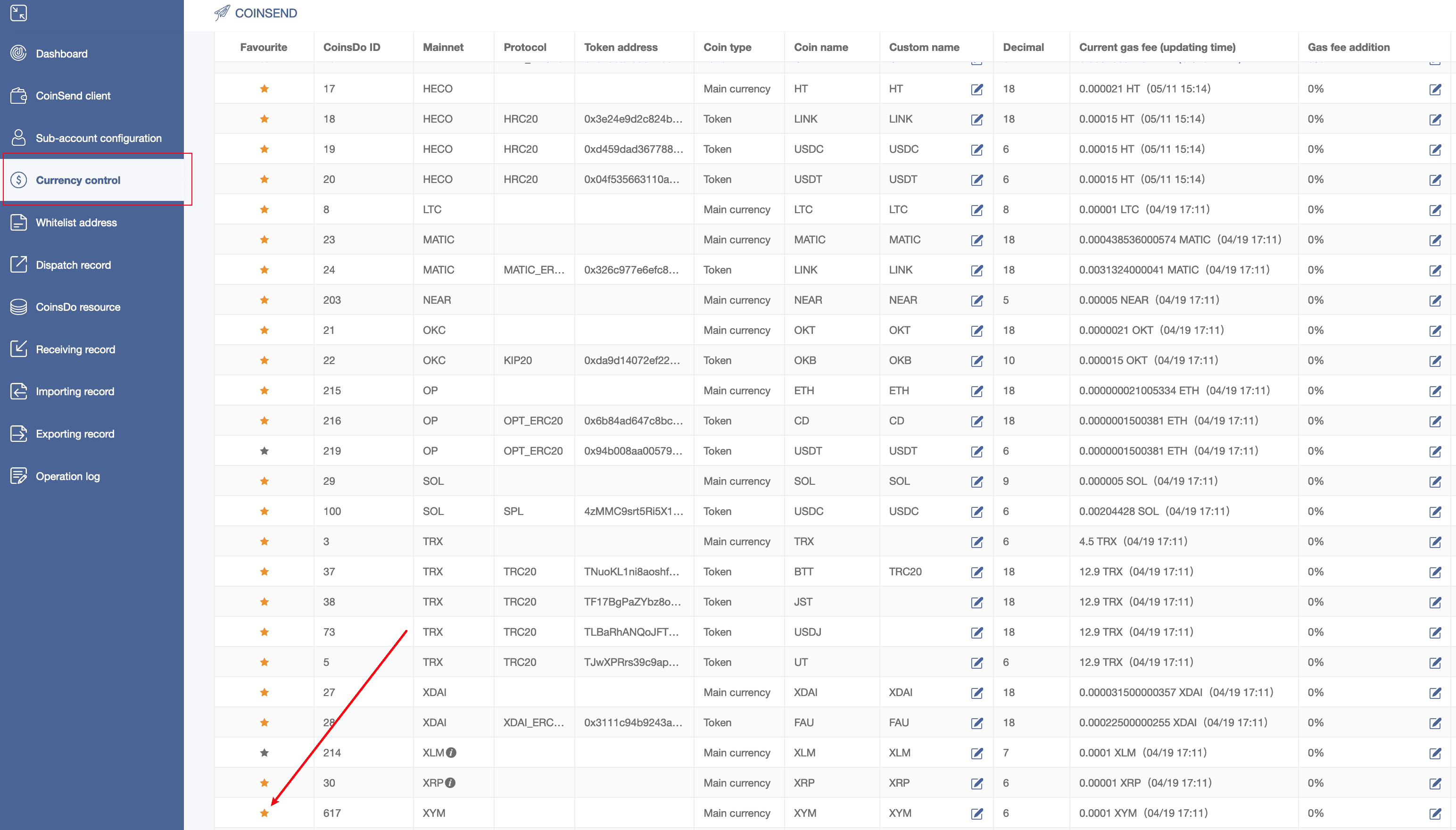Unfavourite the XYM row 617 star
1456x830 pixels.
tap(265, 813)
